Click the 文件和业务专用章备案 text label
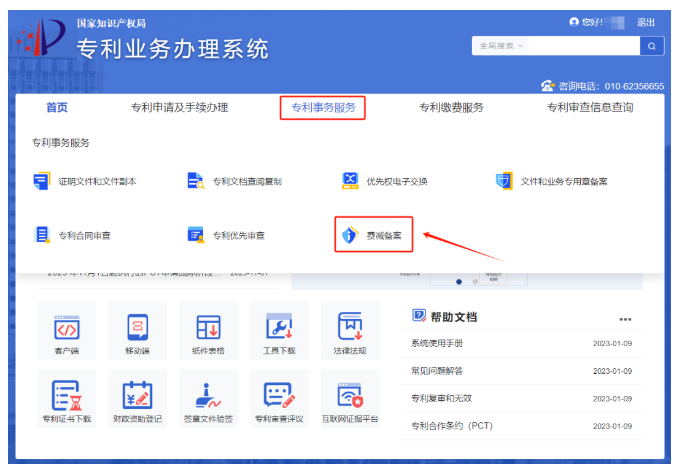This screenshot has width=677, height=470. 564,181
